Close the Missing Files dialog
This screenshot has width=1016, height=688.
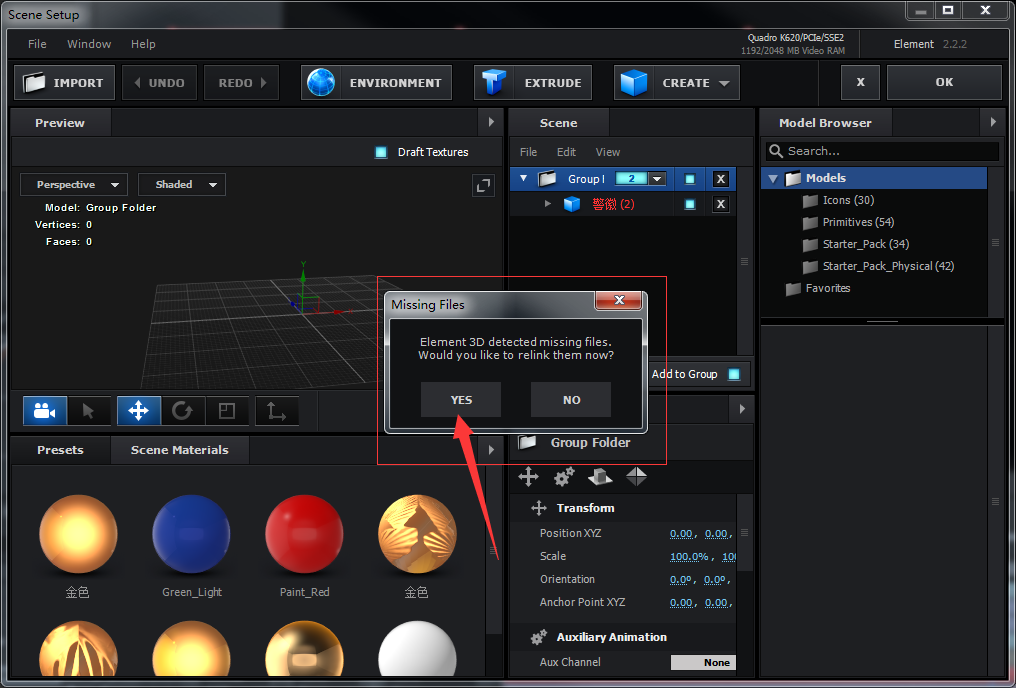coord(619,300)
